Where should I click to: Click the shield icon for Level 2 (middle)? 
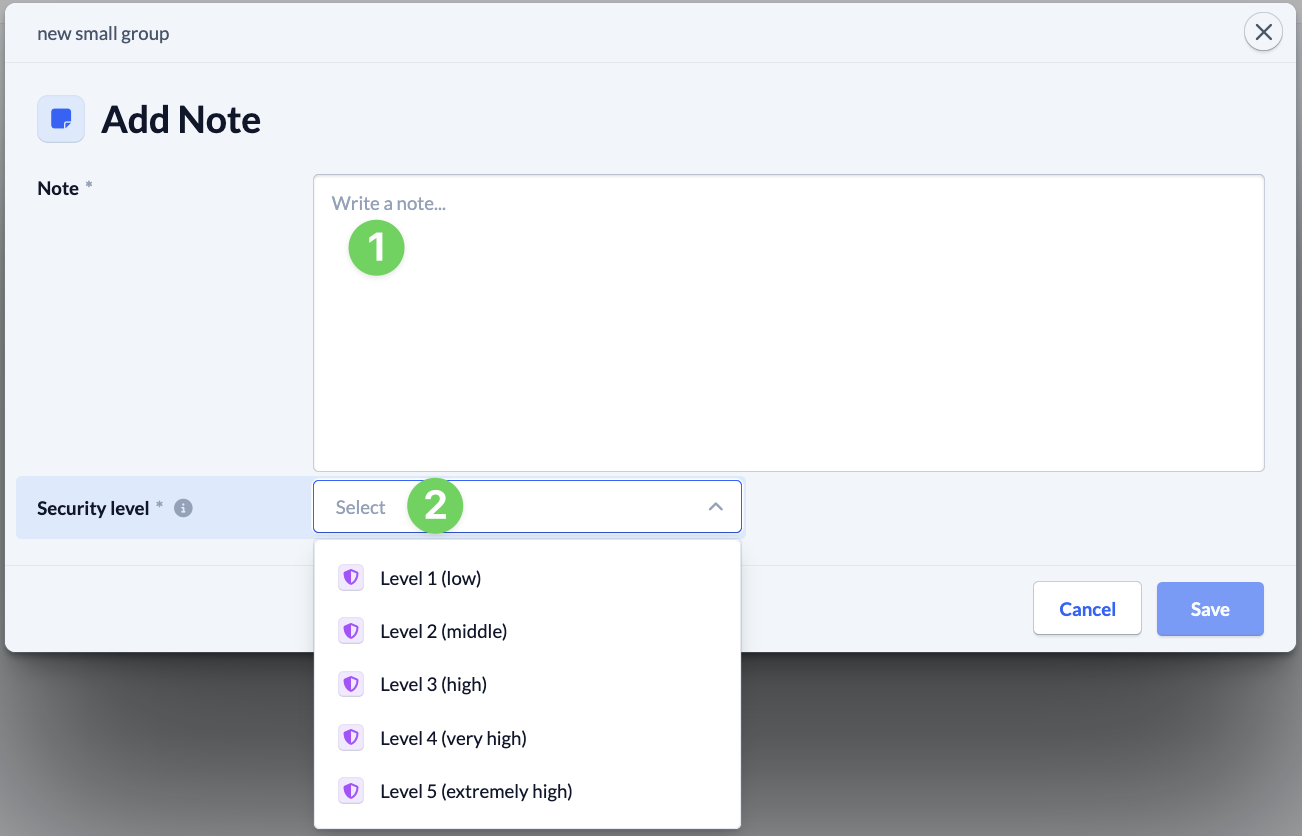[x=350, y=631]
